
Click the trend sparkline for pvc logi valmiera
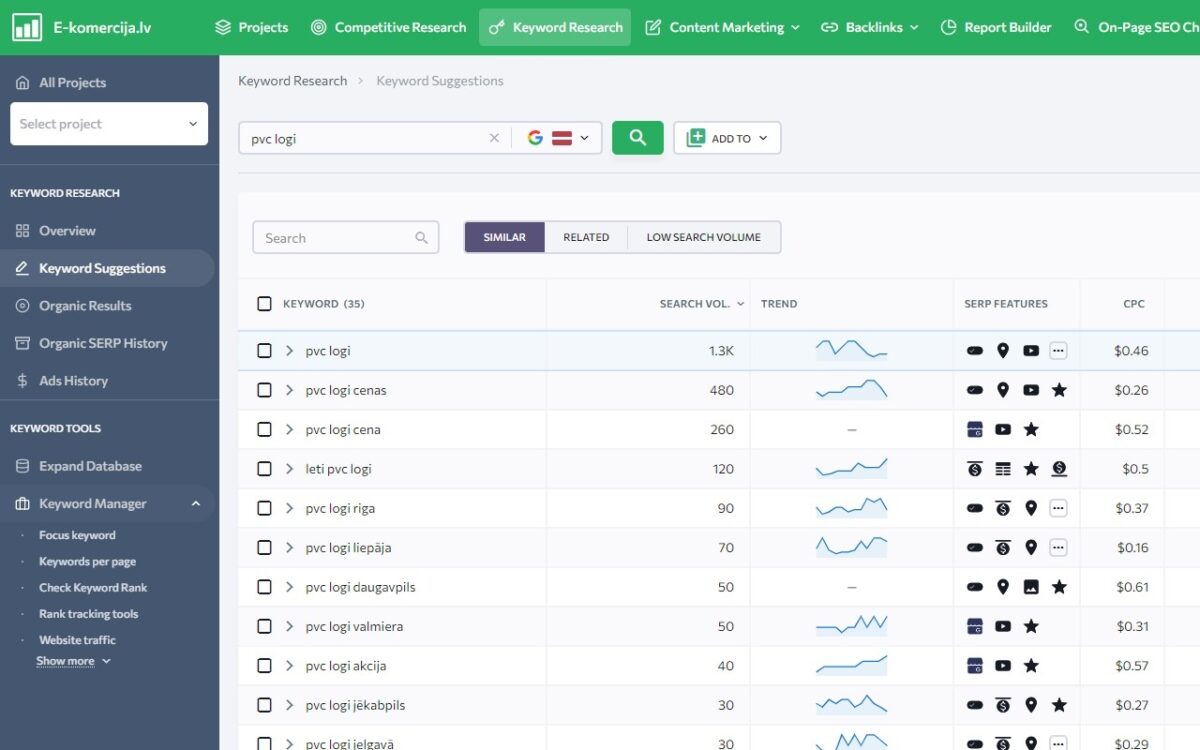tap(851, 627)
